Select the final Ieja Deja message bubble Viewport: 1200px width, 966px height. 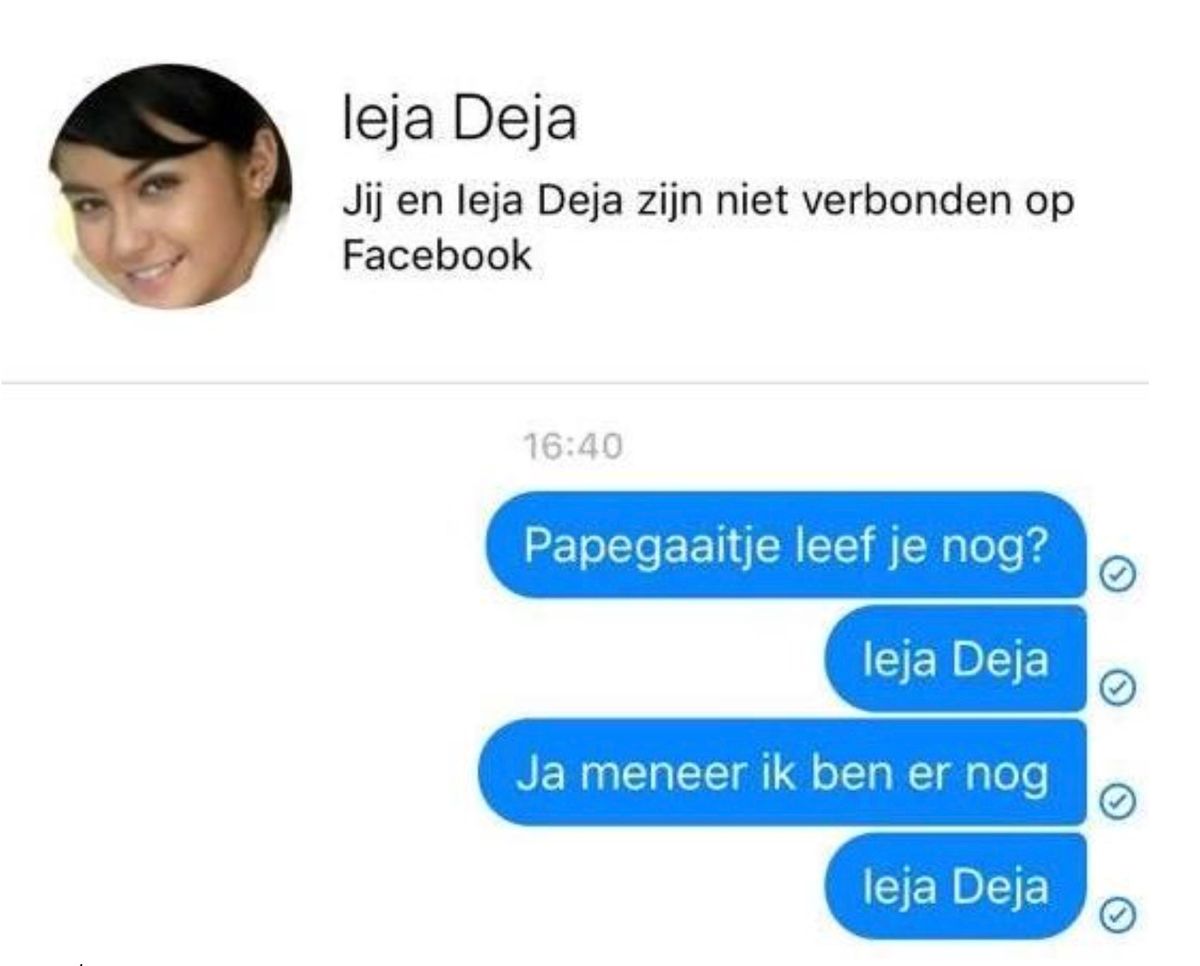955,886
